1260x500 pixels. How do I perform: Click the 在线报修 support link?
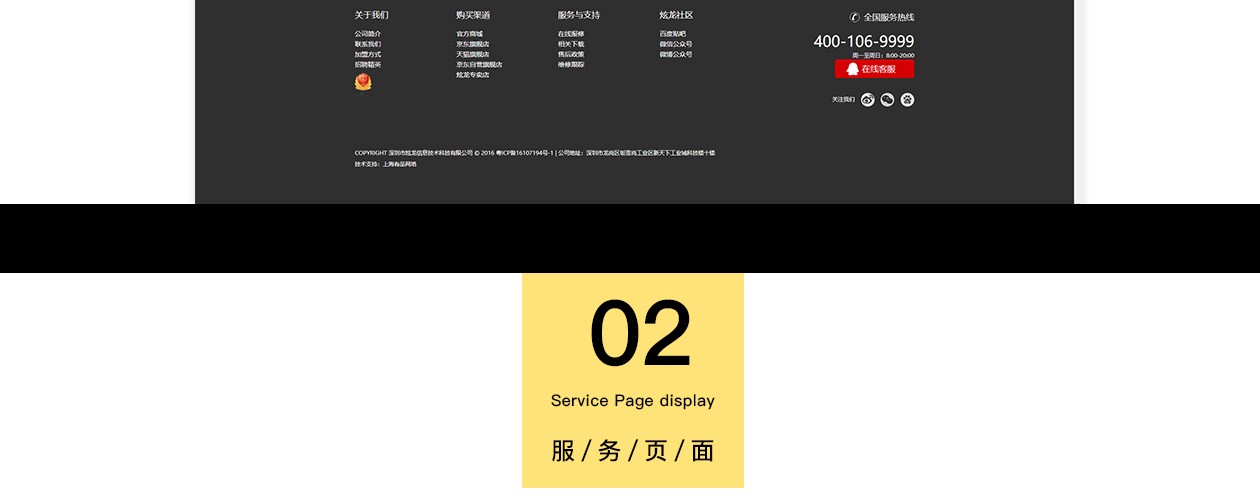pos(570,34)
